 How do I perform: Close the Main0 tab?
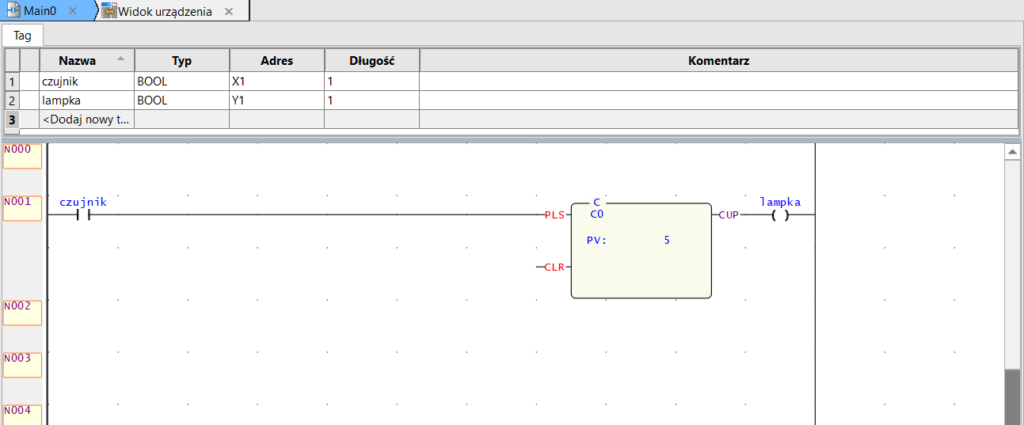tap(72, 11)
